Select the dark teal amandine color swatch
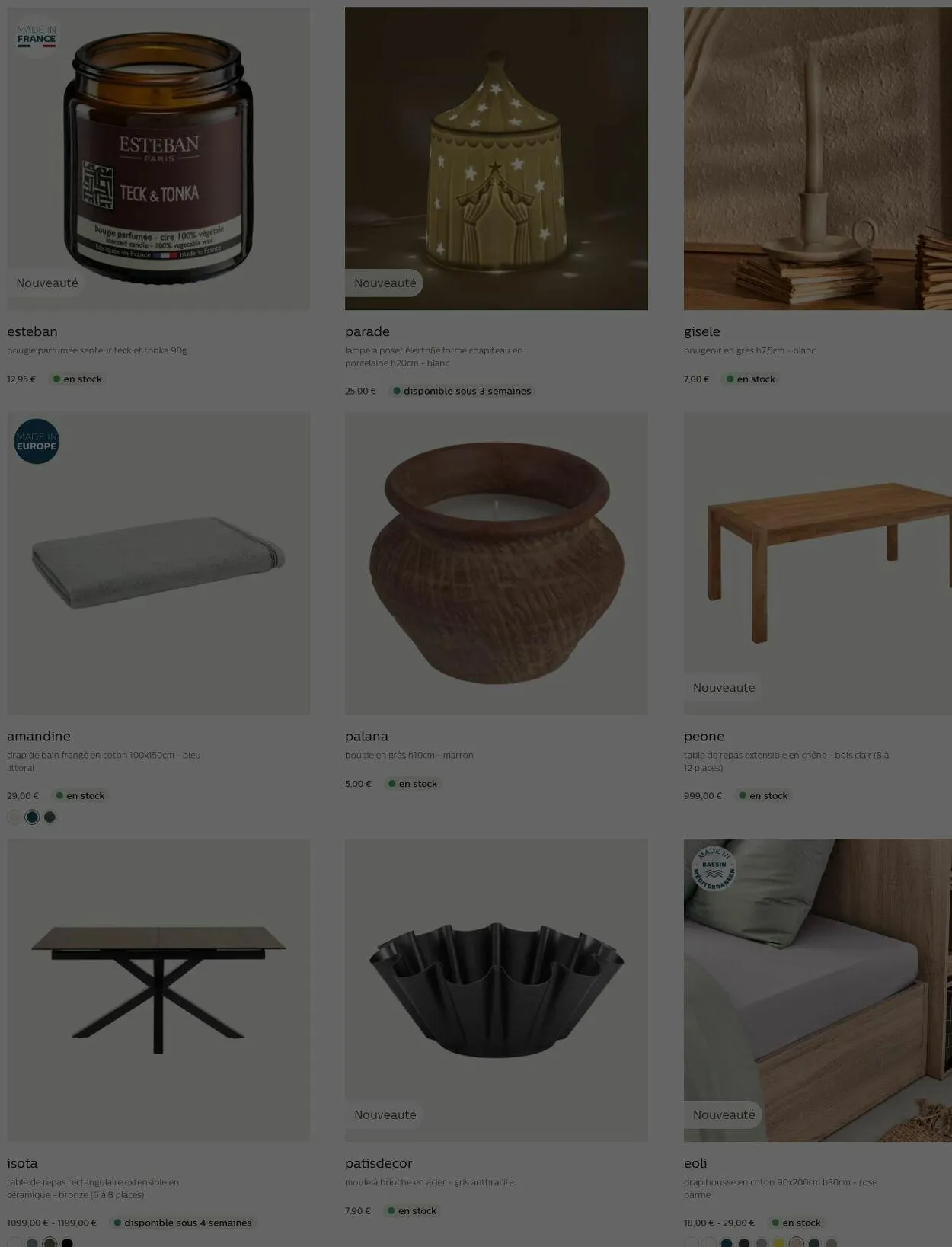The width and height of the screenshot is (952, 1247). click(32, 817)
